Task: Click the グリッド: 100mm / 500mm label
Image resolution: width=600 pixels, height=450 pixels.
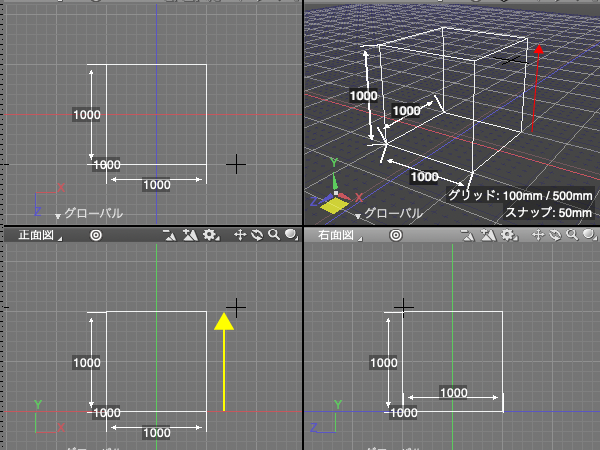Action: click(x=520, y=197)
